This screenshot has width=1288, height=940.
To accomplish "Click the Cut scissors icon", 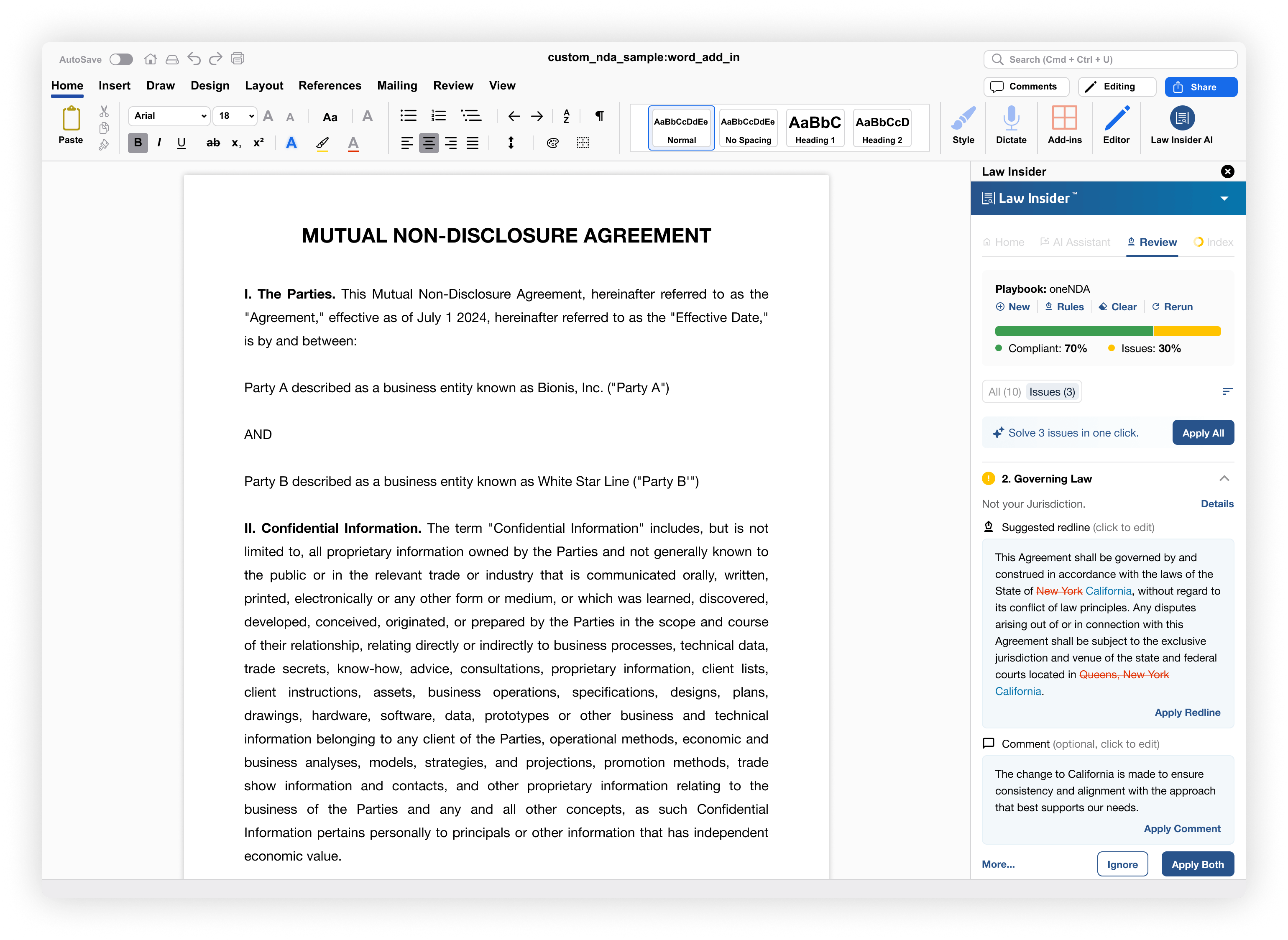I will (x=104, y=111).
